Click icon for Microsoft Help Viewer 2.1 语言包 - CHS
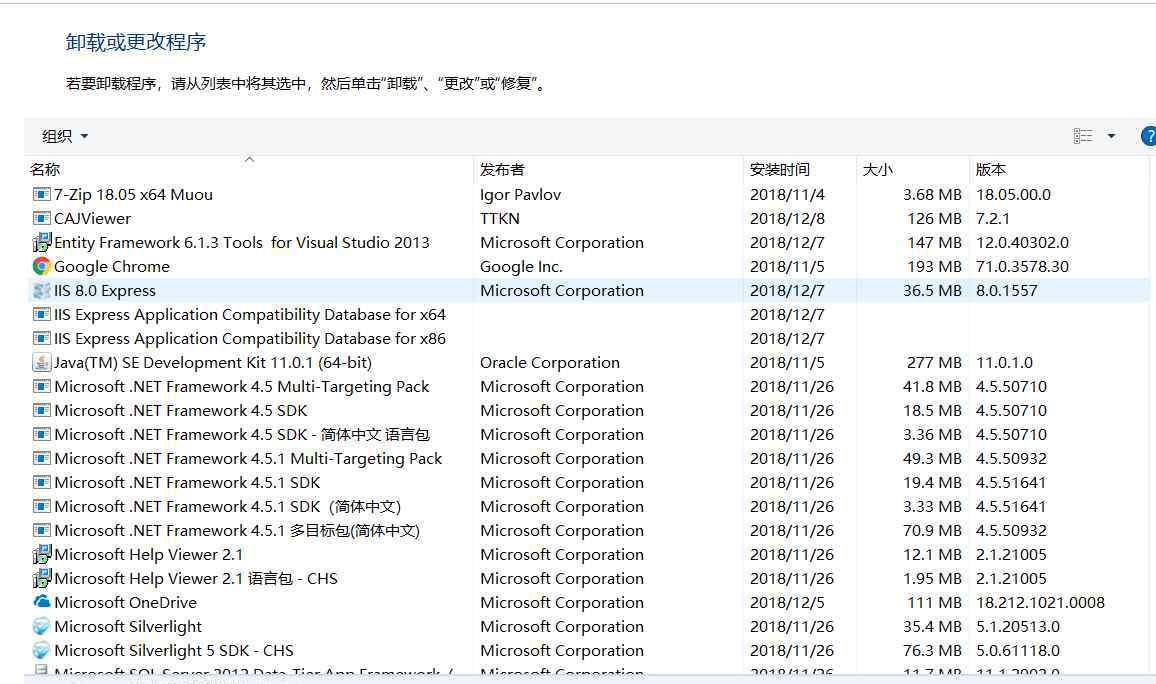This screenshot has height=684, width=1156. (42, 578)
